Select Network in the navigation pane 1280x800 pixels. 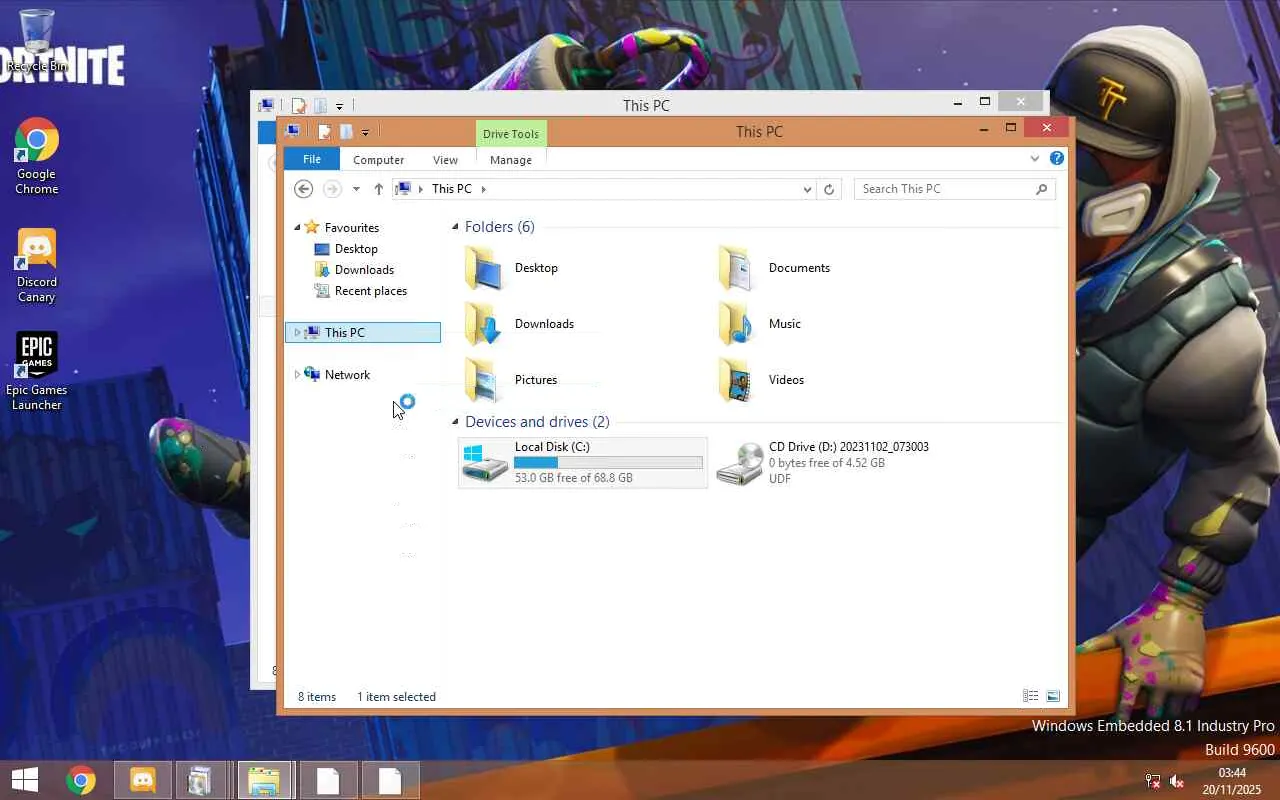point(347,375)
